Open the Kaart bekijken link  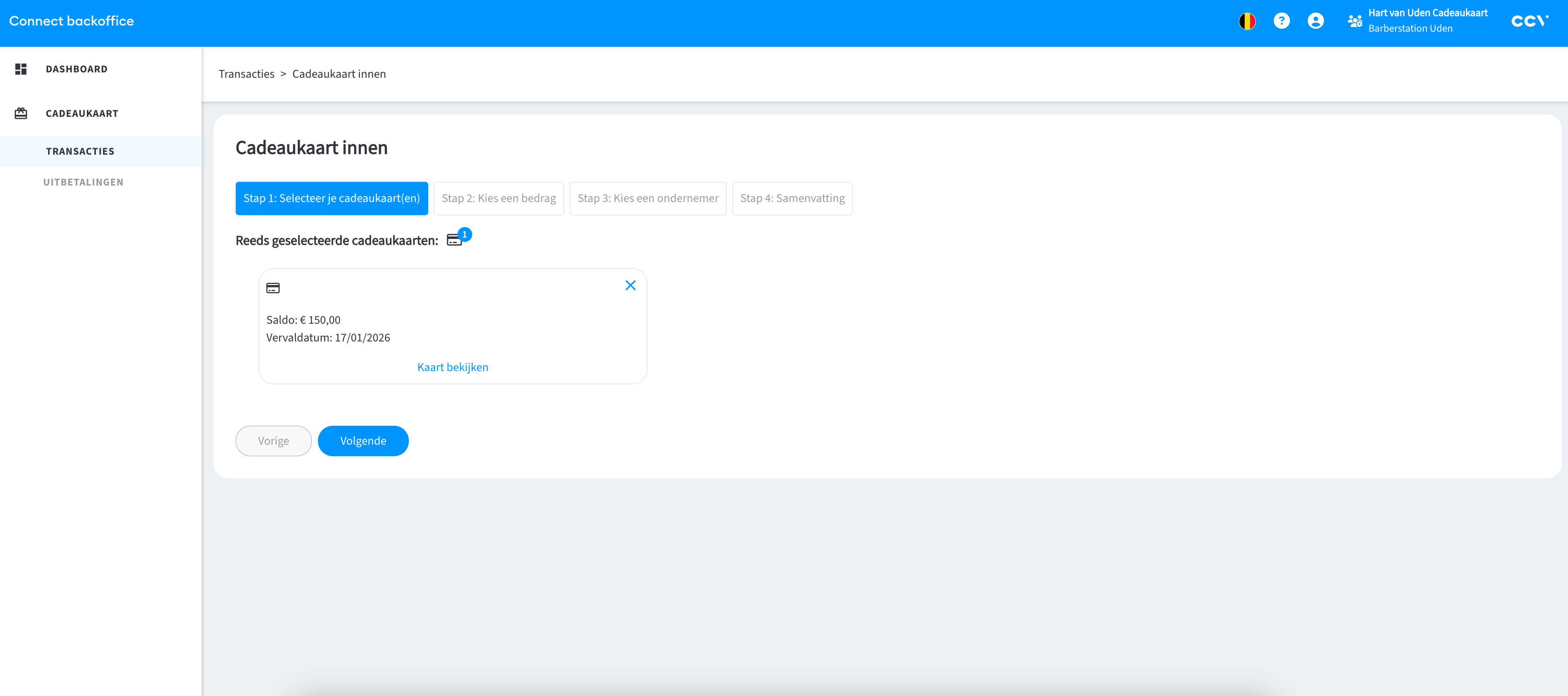coord(452,367)
